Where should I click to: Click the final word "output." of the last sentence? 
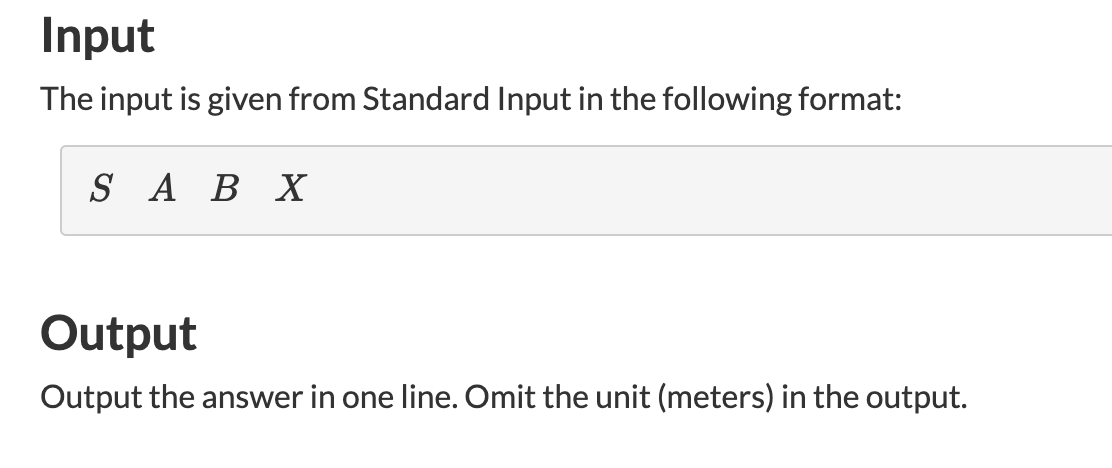[917, 397]
